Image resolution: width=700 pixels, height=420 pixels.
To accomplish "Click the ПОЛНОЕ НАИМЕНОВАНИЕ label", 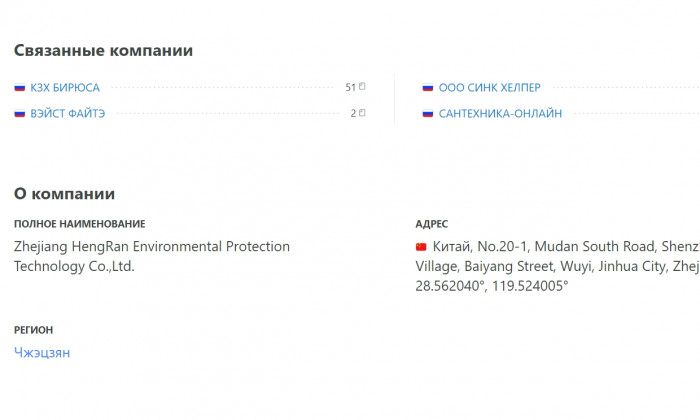I will coord(79,224).
